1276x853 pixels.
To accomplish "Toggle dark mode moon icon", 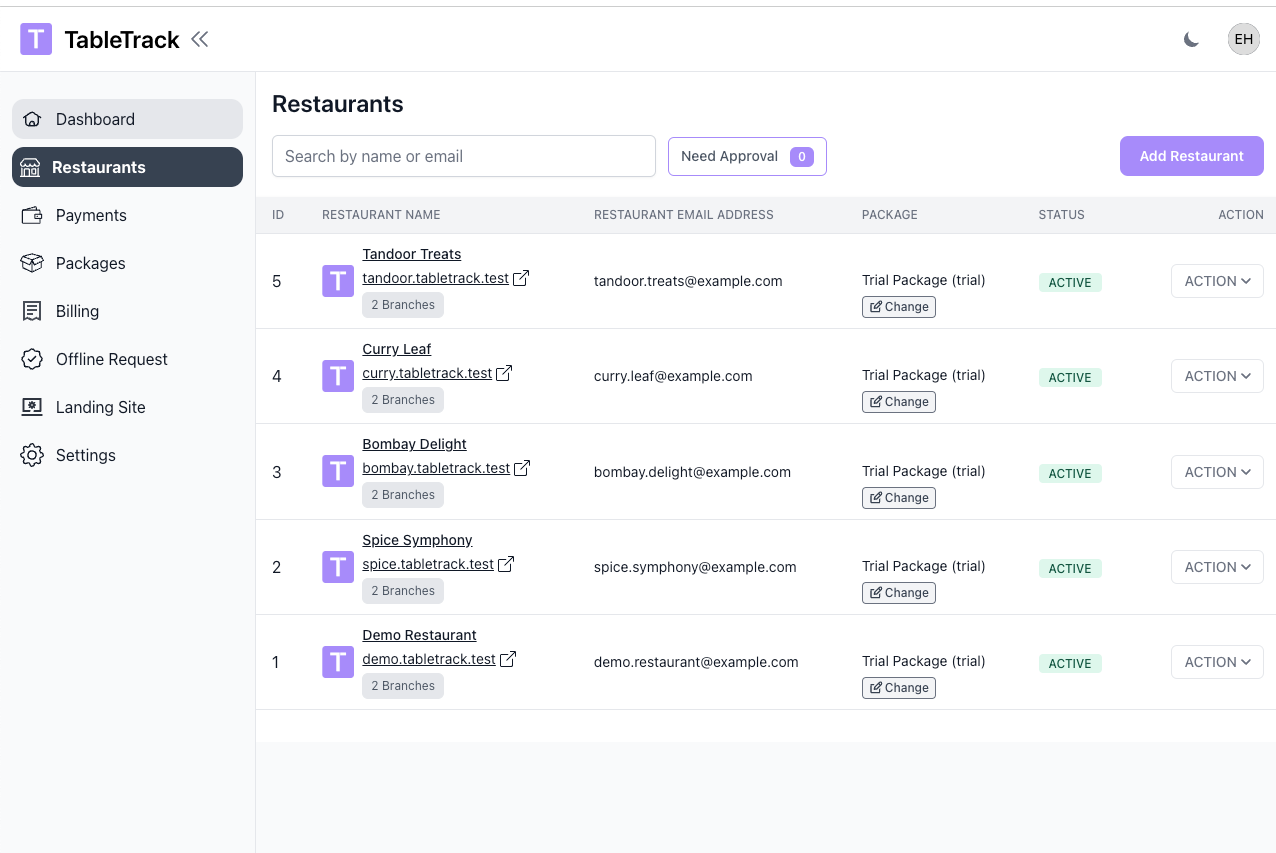I will point(1191,39).
